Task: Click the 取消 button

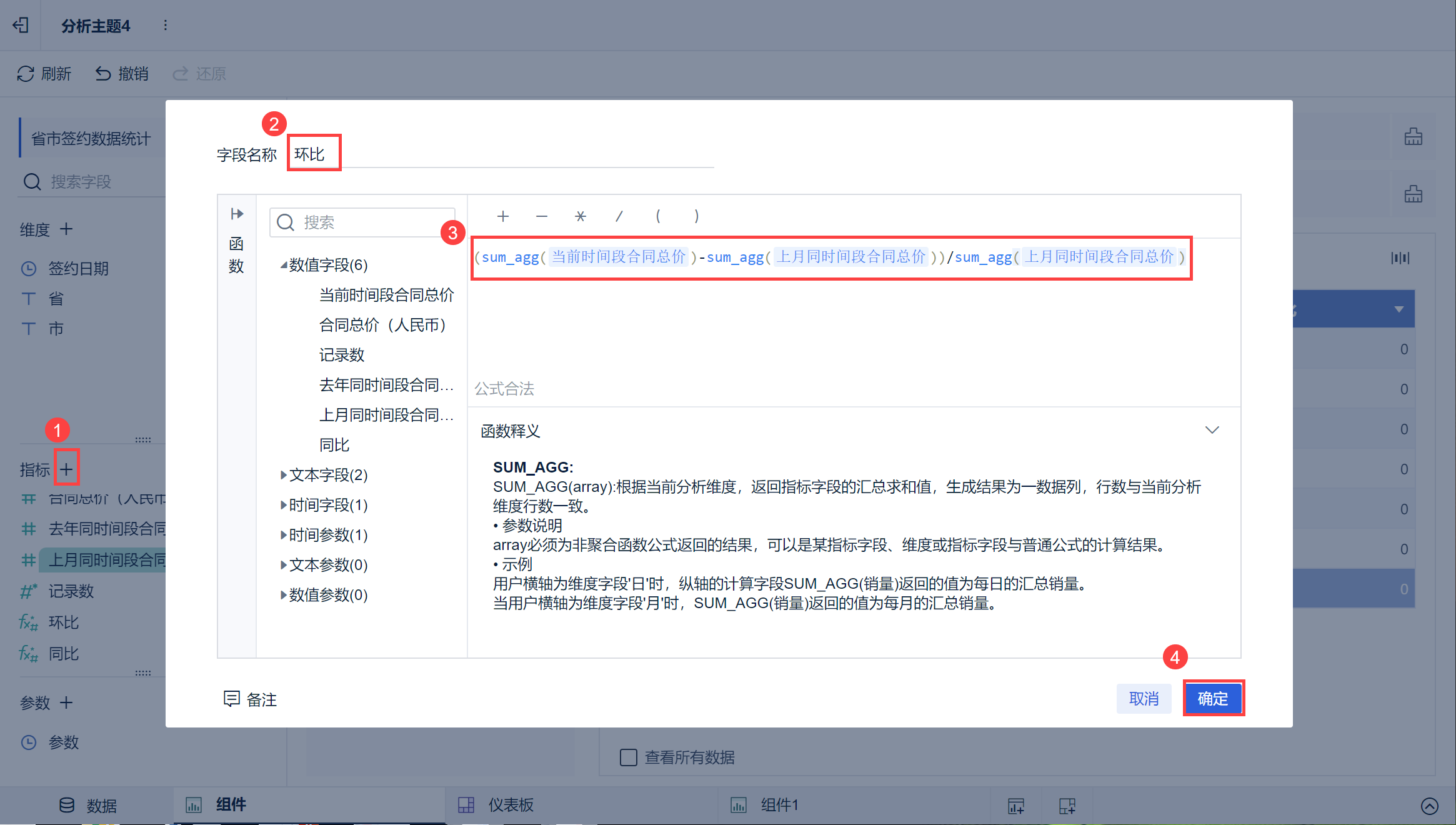Action: [x=1144, y=698]
